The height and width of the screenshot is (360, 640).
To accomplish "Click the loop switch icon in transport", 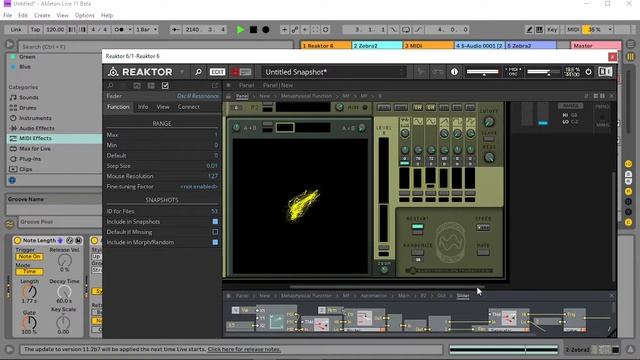I will (406, 30).
